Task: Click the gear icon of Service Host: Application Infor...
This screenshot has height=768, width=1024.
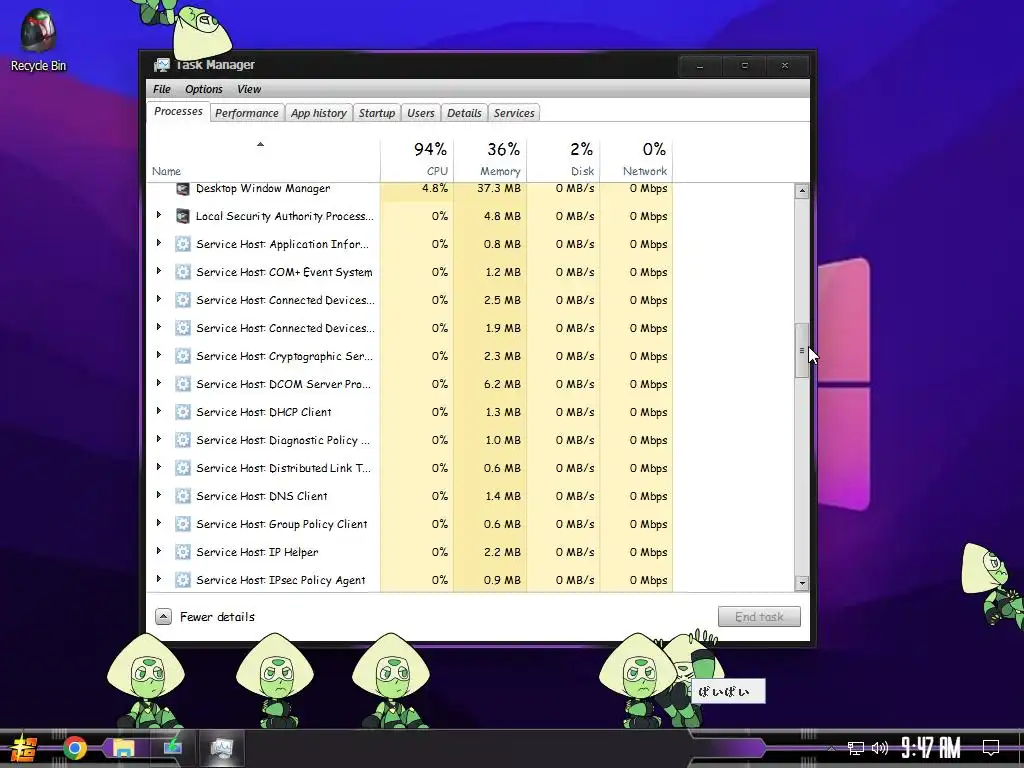Action: (x=183, y=244)
